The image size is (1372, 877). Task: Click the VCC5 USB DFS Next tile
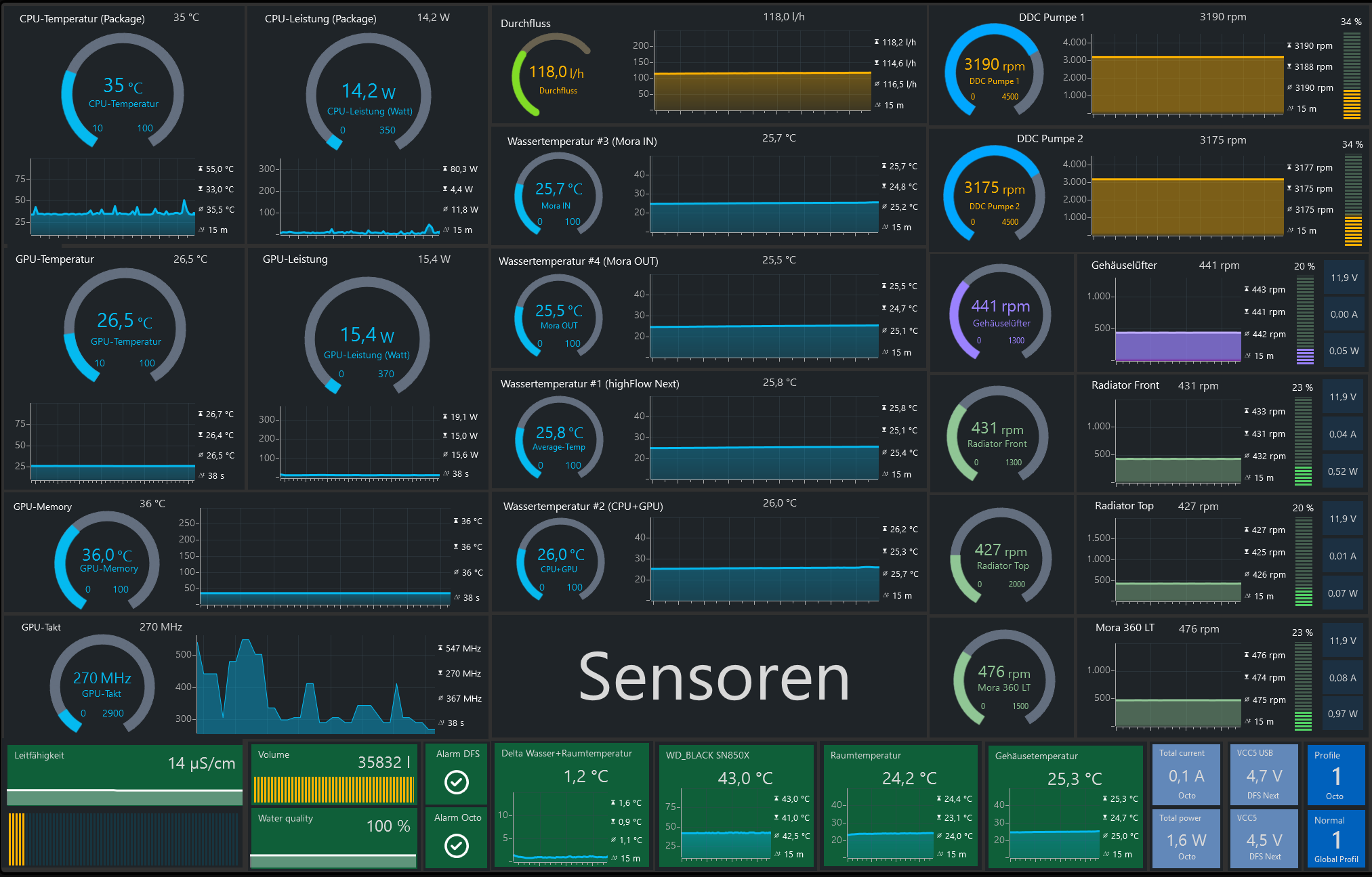click(1263, 775)
